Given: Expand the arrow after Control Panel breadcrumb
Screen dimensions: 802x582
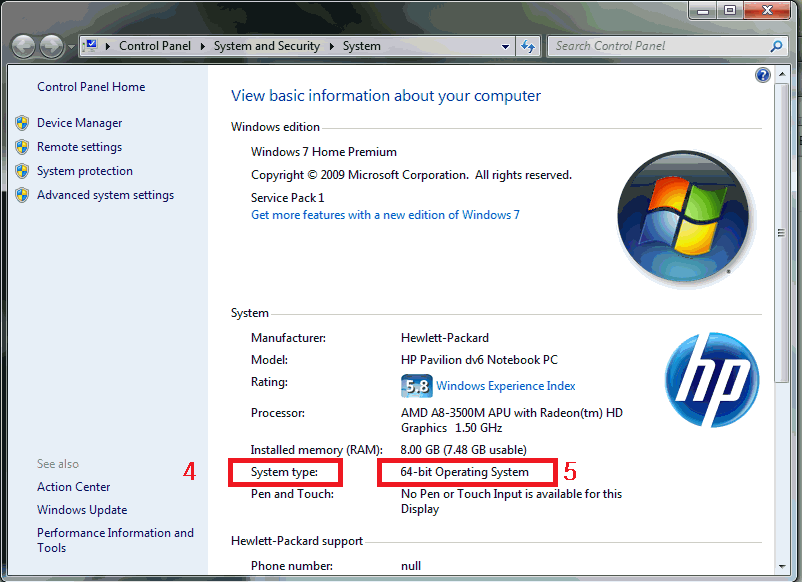Looking at the screenshot, I should 202,46.
